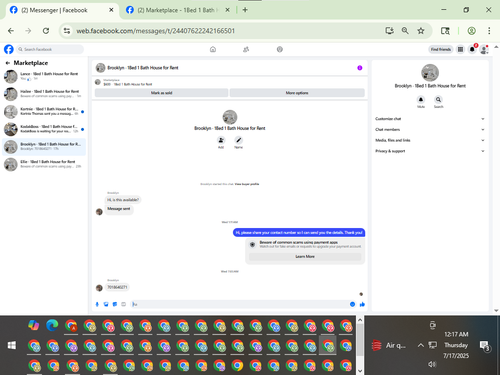Open Home feed icon in top navigation
500x375 pixels.
pyautogui.click(x=213, y=49)
